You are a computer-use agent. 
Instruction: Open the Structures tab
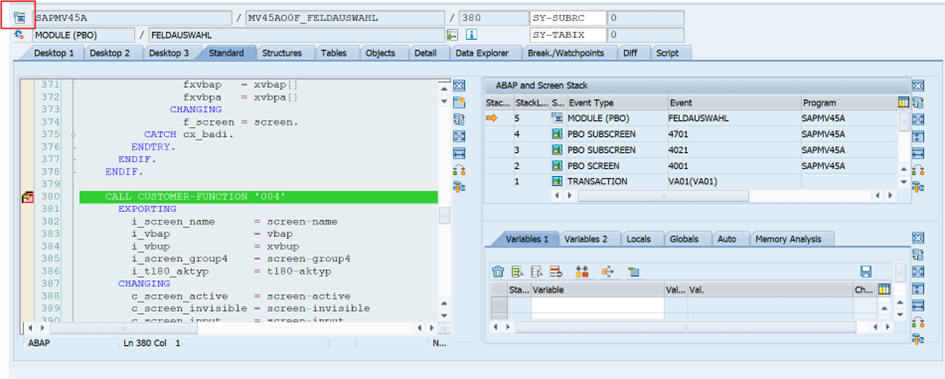tap(282, 53)
